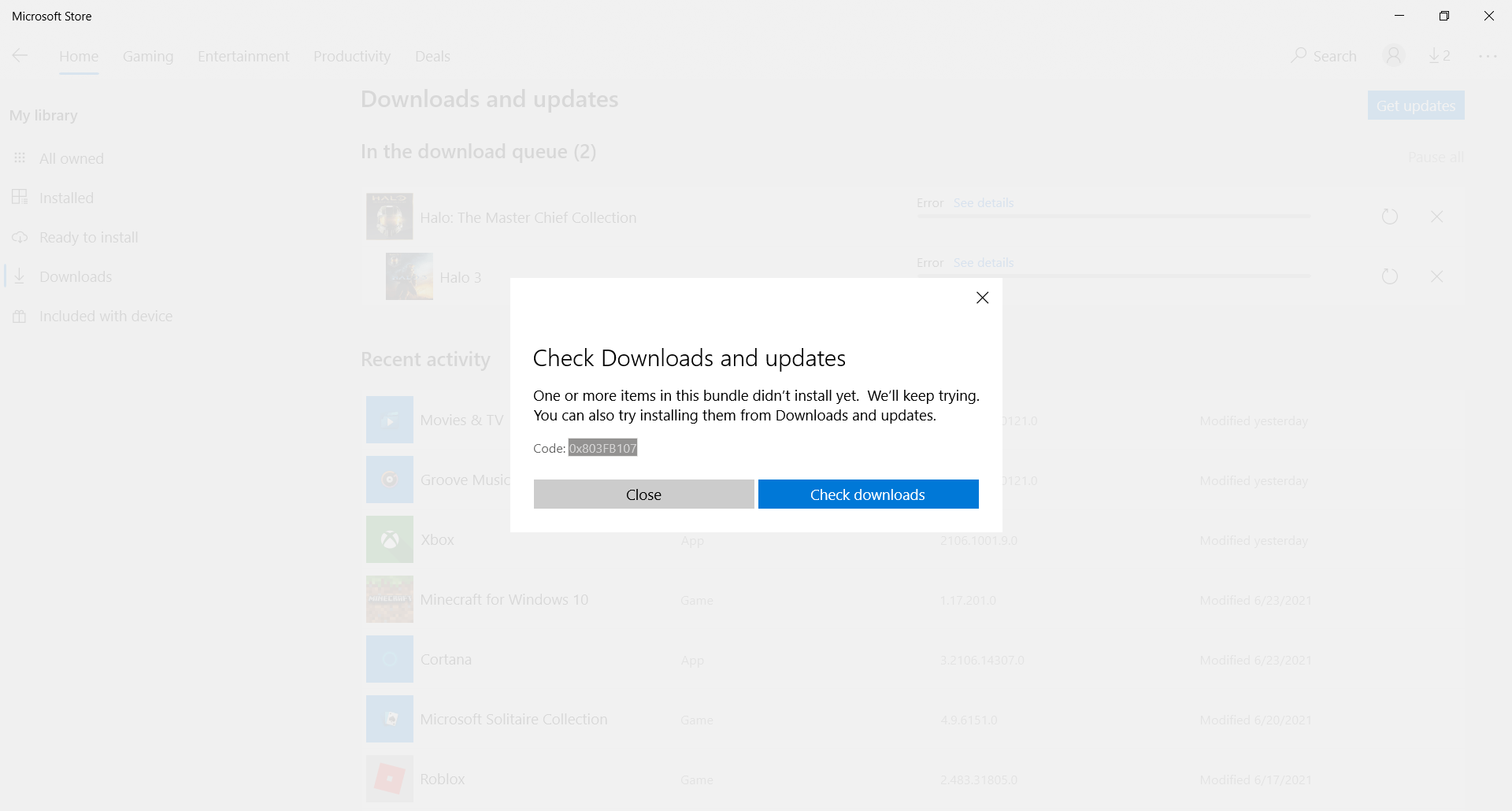The height and width of the screenshot is (811, 1512).
Task: Open See details for Halo: The Master Chief Collection
Action: (x=984, y=202)
